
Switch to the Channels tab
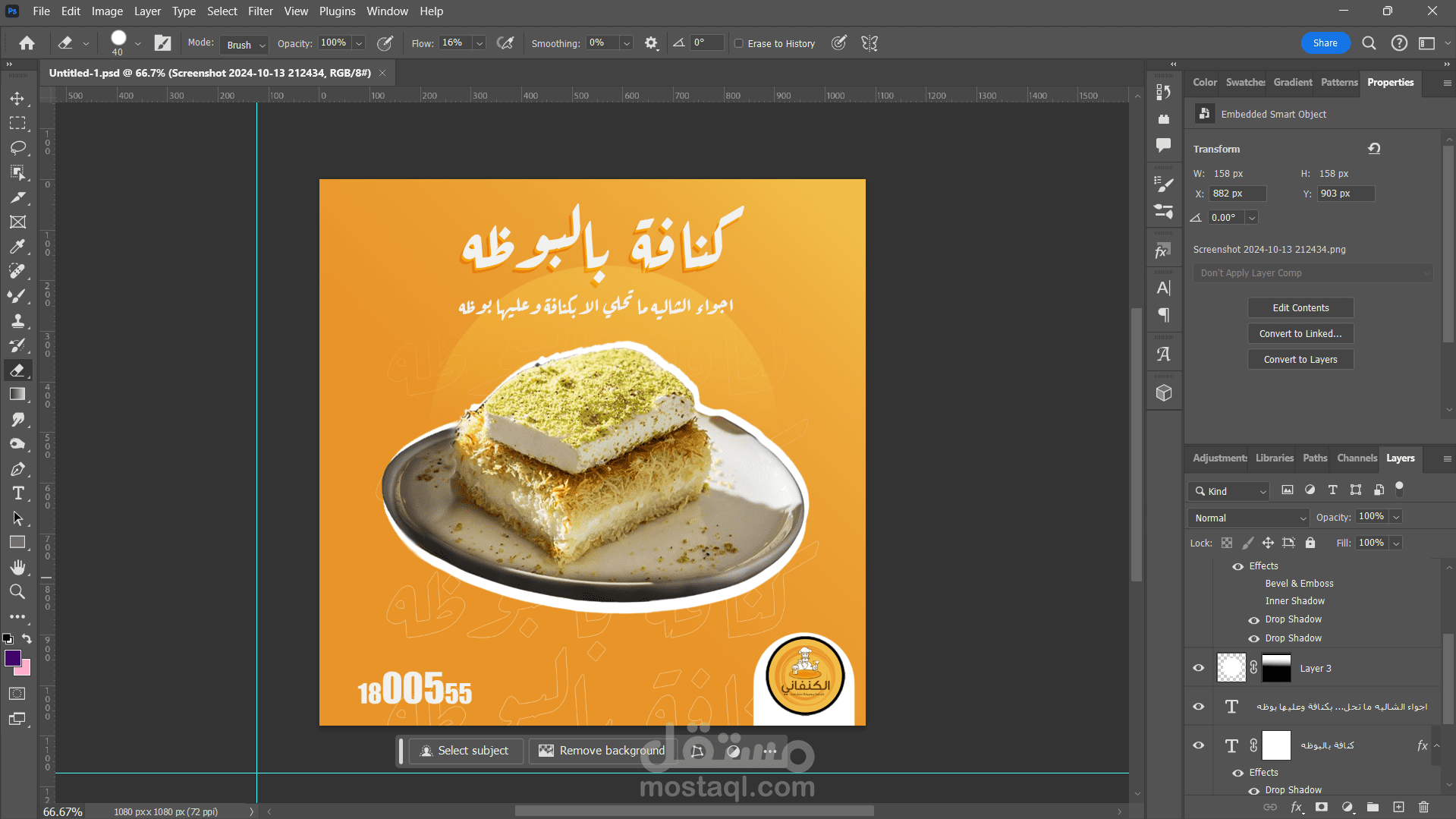click(x=1357, y=458)
